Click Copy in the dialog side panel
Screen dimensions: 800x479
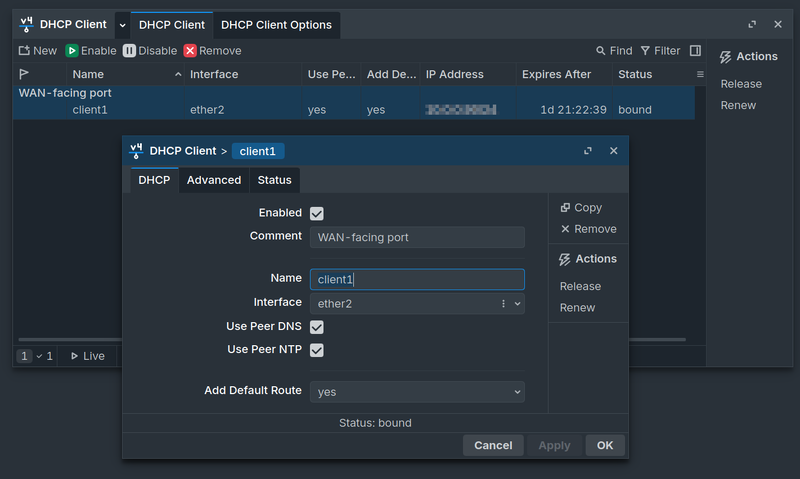(581, 208)
